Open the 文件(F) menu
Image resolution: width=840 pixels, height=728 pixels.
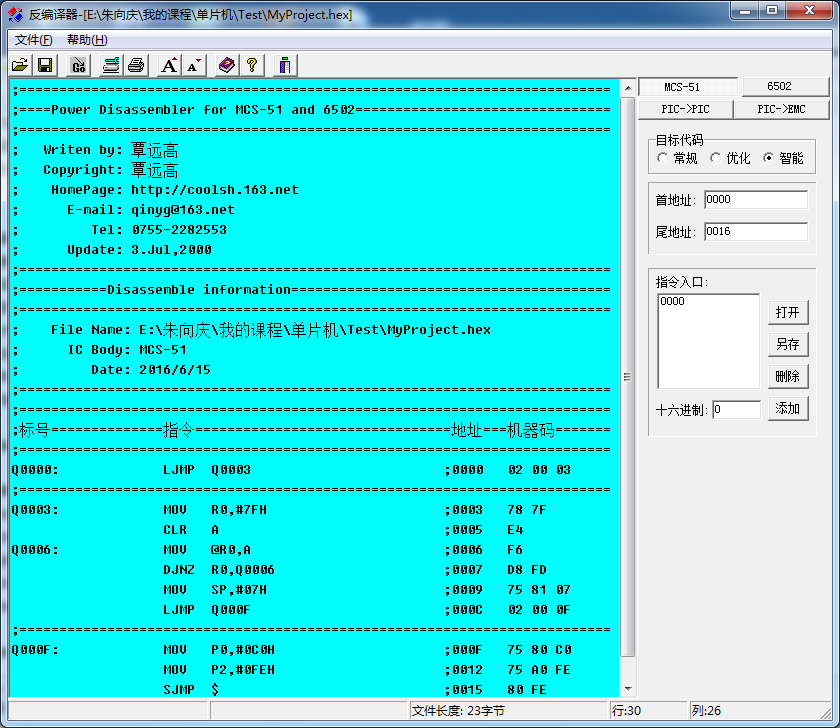pos(34,40)
